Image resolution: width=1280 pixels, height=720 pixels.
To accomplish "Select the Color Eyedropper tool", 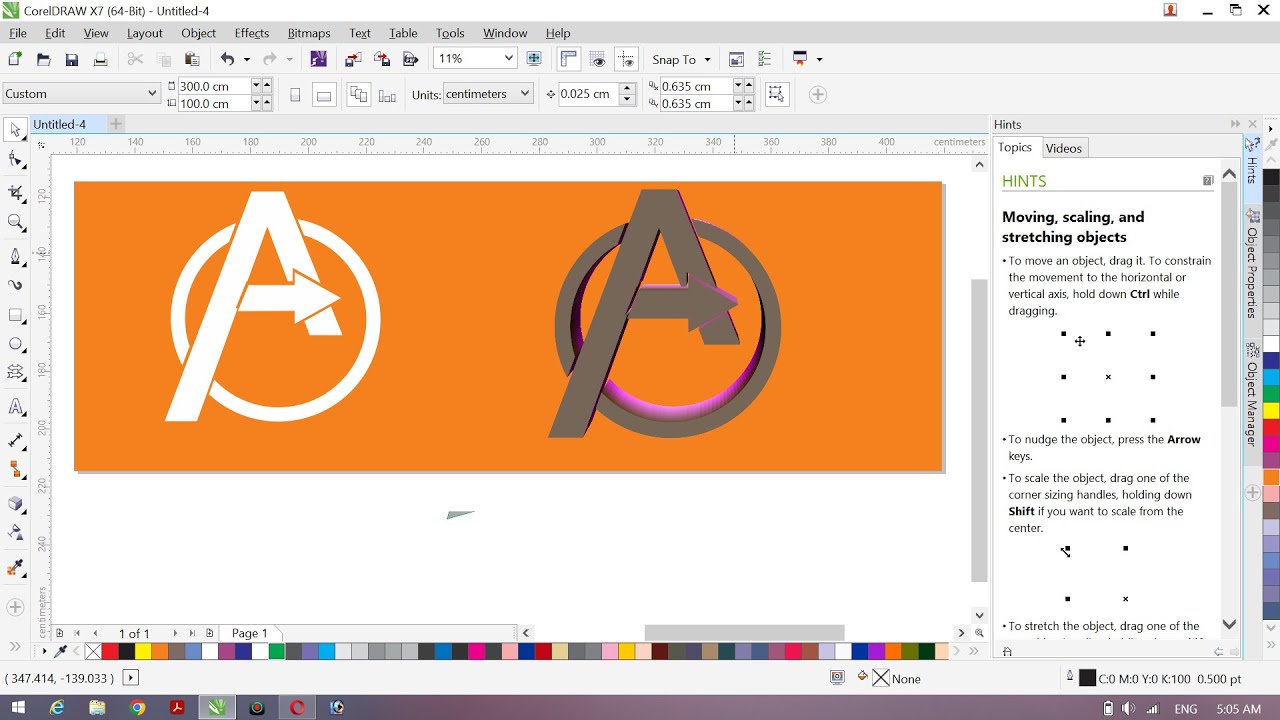I will coord(15,568).
